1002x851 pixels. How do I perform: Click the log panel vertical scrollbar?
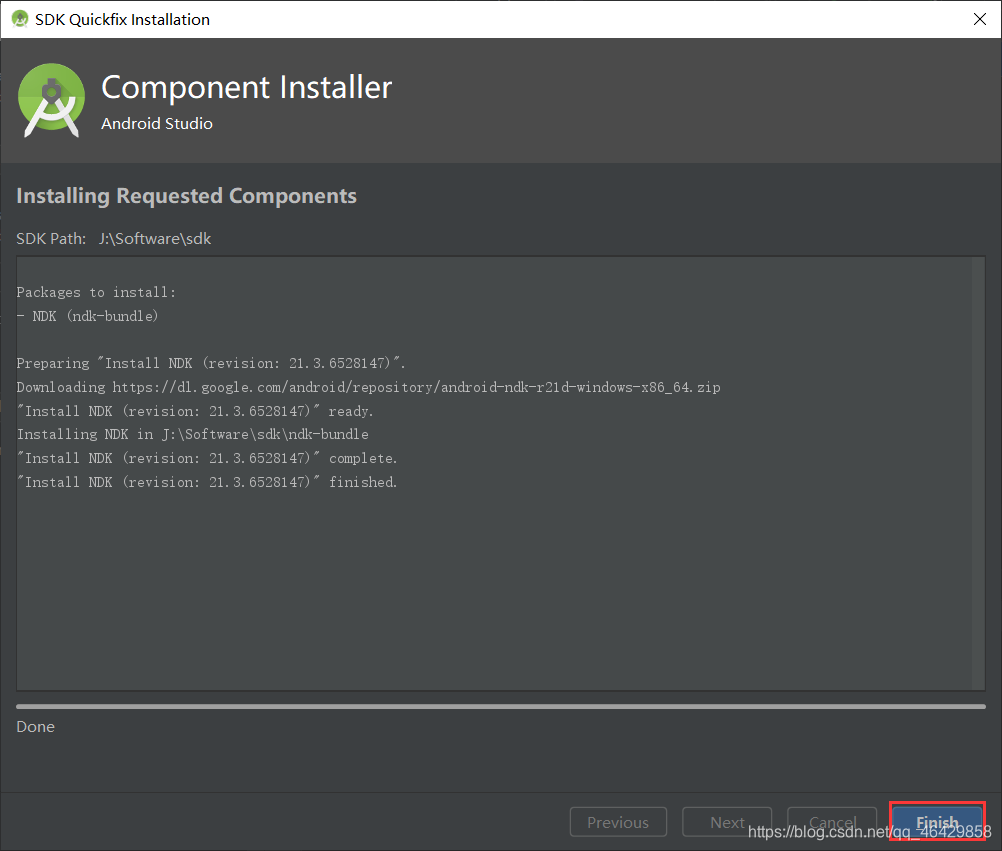coord(978,473)
